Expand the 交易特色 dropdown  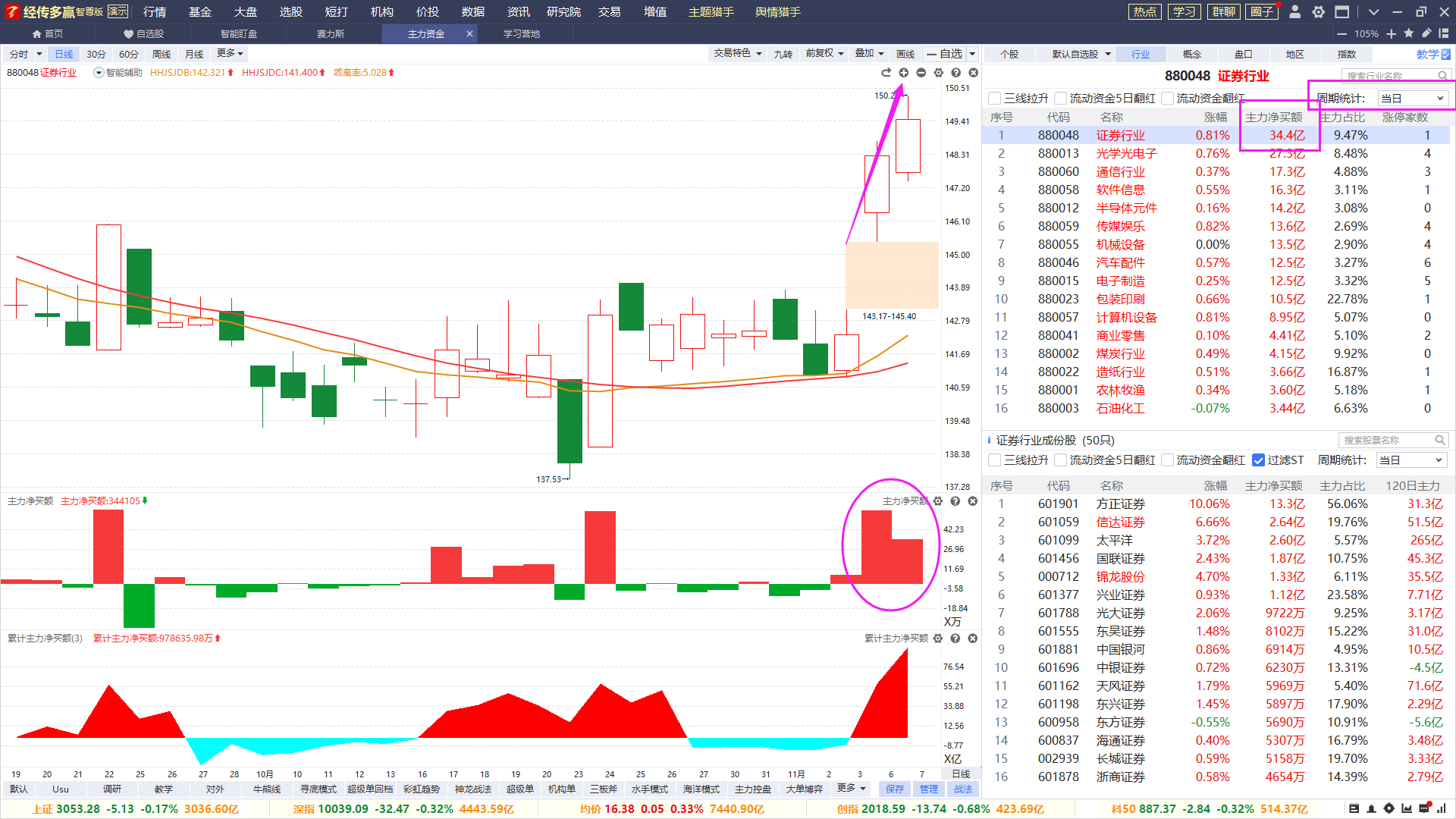pyautogui.click(x=738, y=54)
